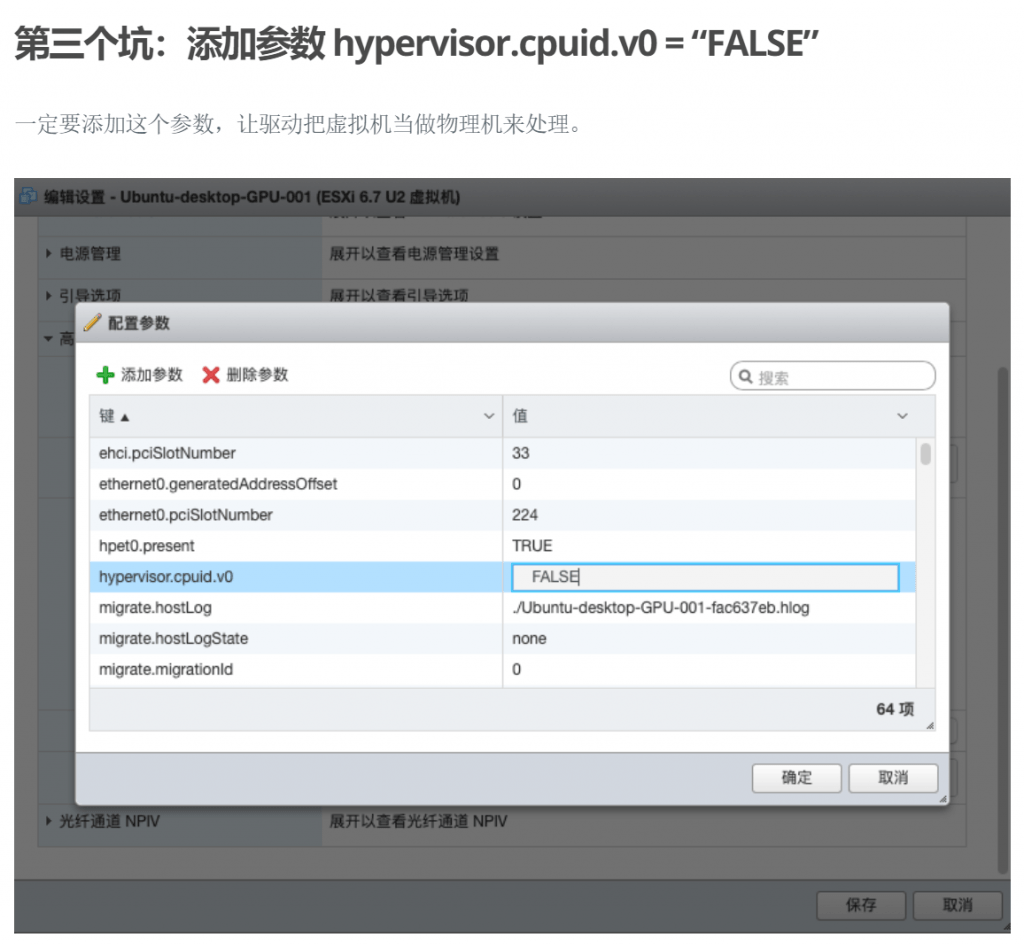
Task: Click the resize grip of the 配置参数 dialog
Action: pyautogui.click(x=942, y=798)
